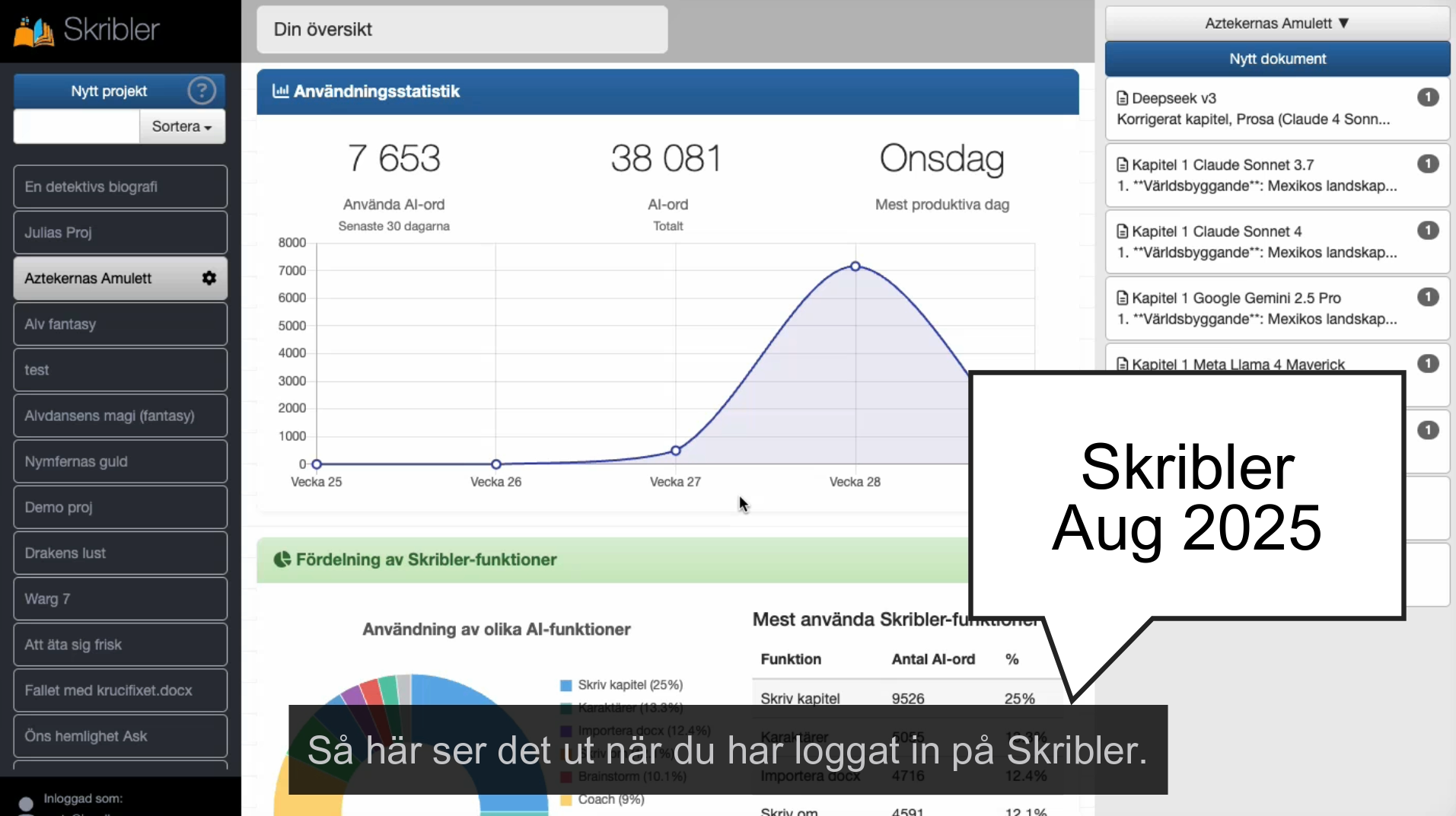Click the count badge on Claude Sonnet 3.7
The width and height of the screenshot is (1456, 816).
(x=1428, y=164)
